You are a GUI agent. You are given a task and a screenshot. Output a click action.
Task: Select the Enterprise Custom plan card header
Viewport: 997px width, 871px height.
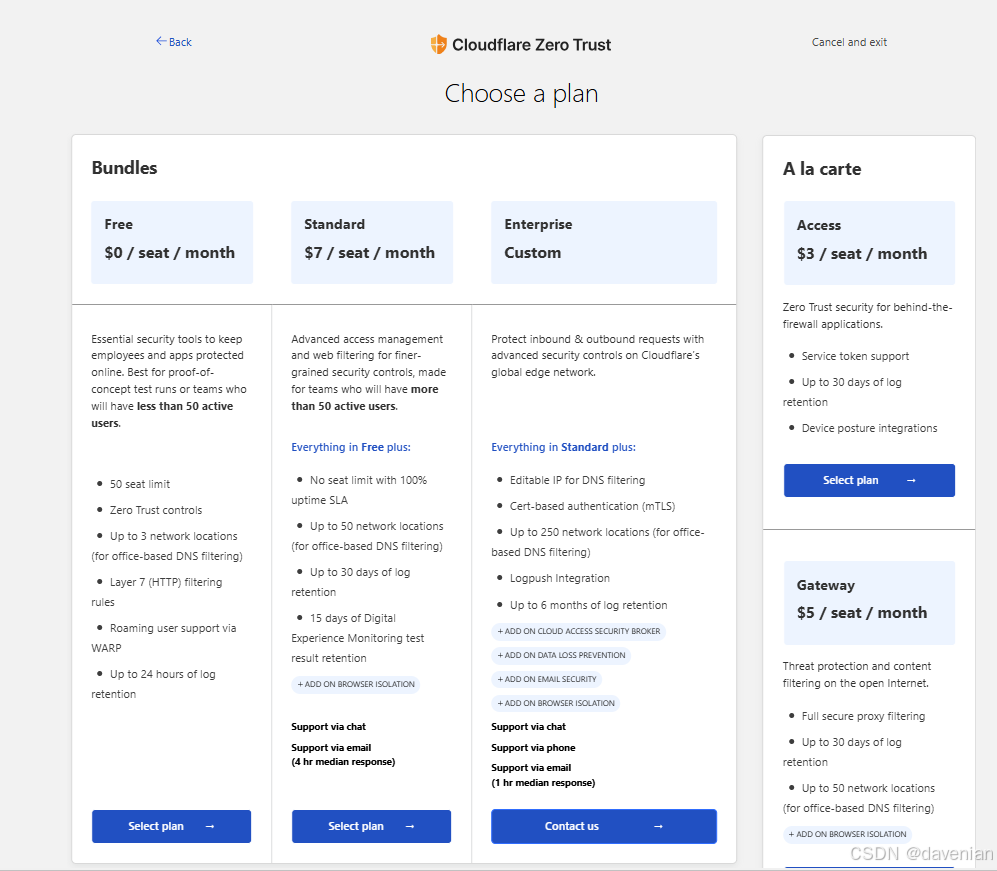point(603,242)
